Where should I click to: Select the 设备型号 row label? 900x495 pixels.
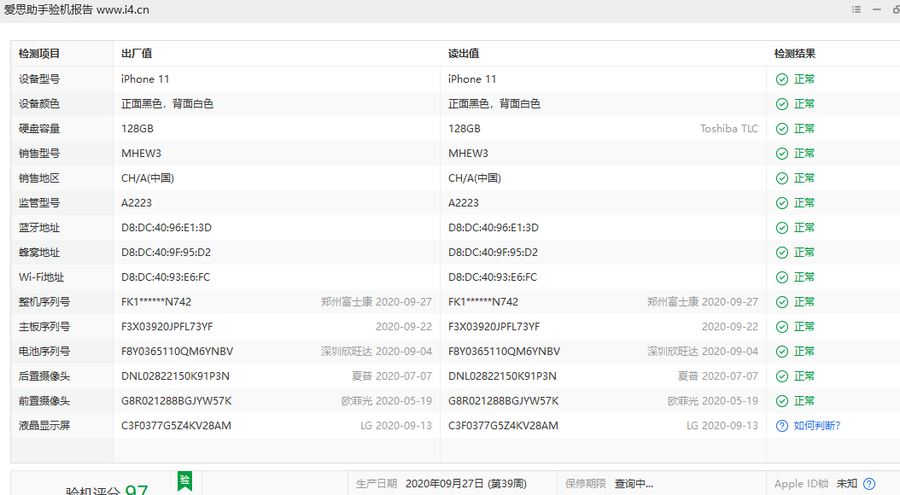(x=39, y=79)
